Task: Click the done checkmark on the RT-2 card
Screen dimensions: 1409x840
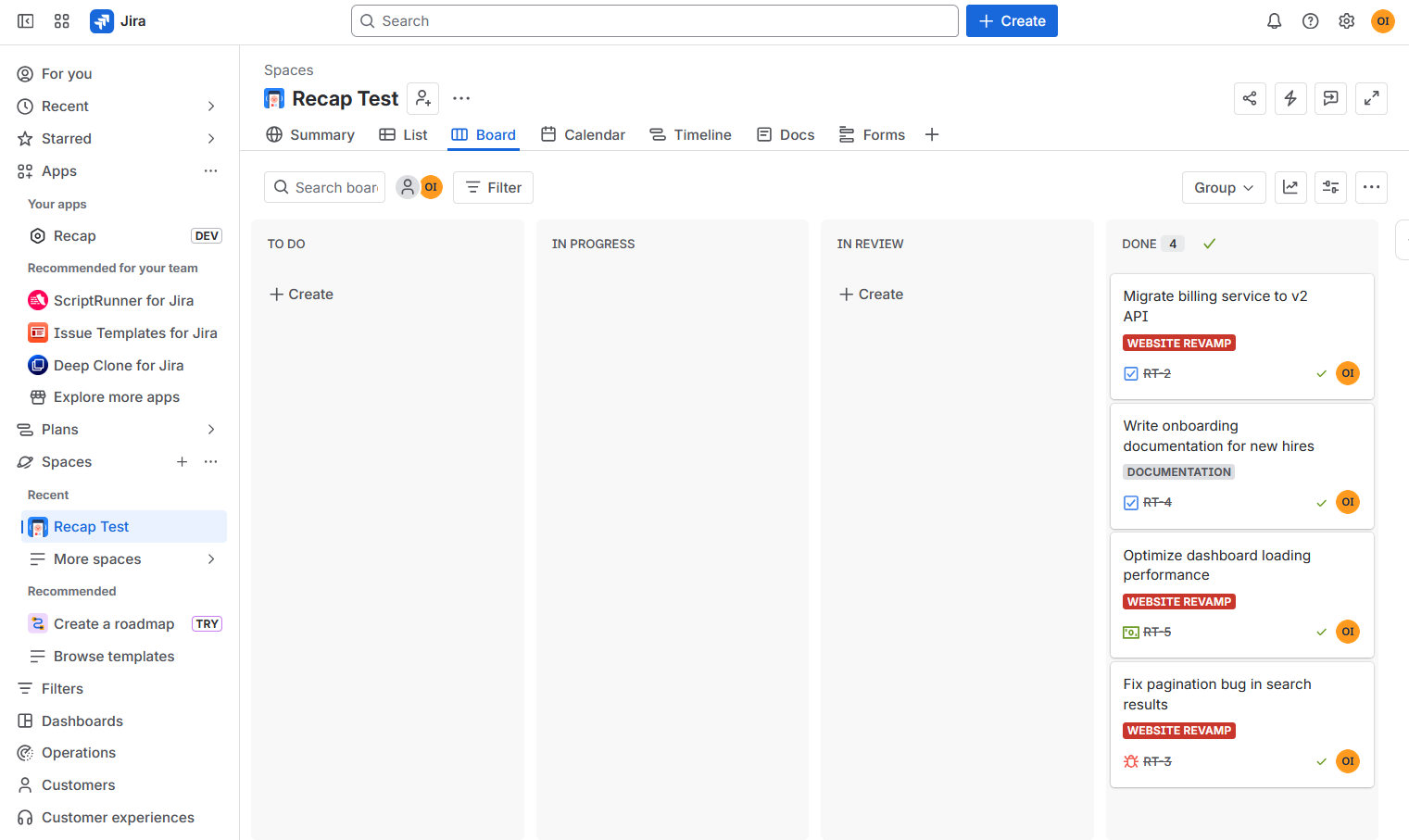Action: (x=1322, y=373)
